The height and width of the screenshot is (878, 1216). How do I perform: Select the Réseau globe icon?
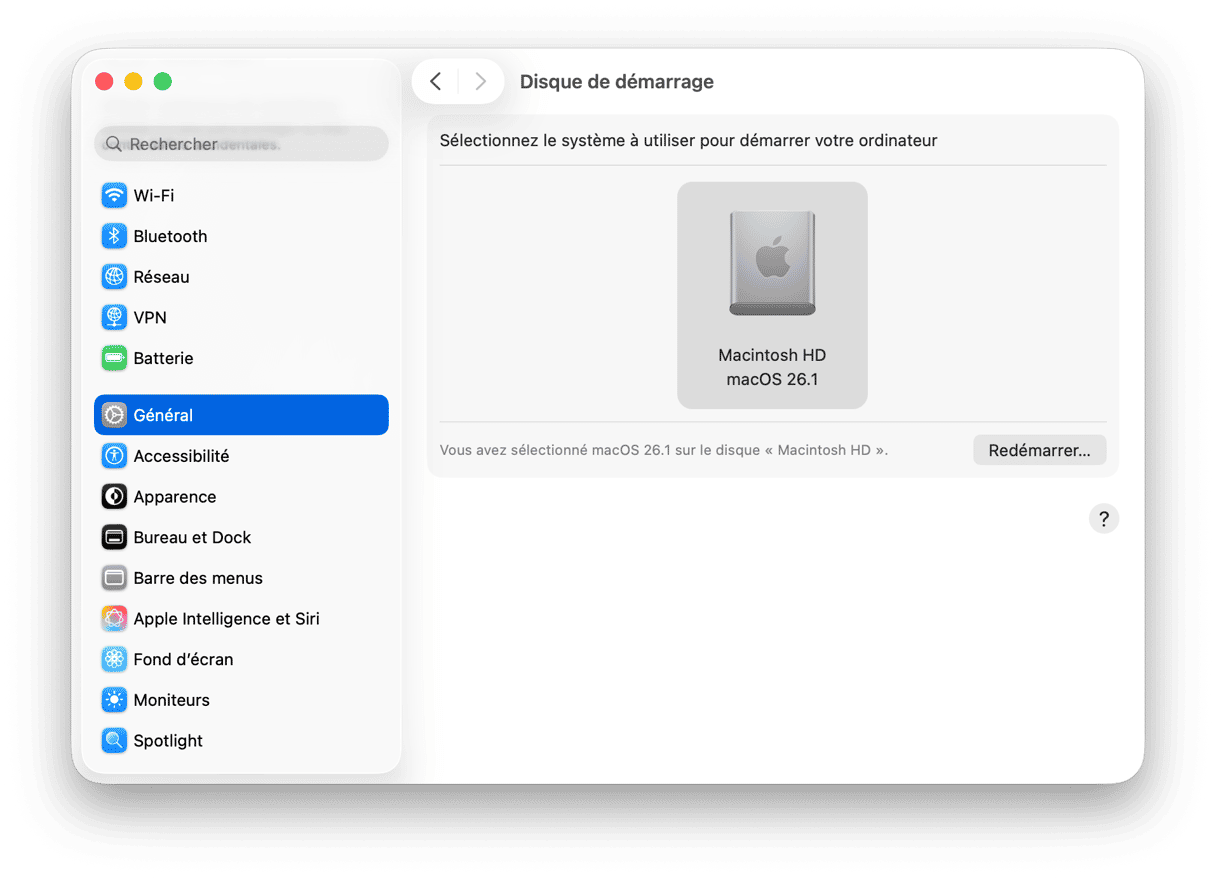pos(114,277)
